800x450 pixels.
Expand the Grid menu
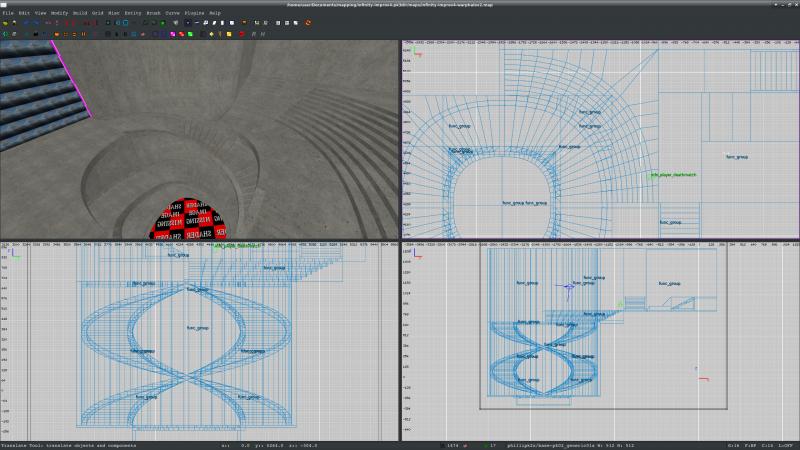98,13
